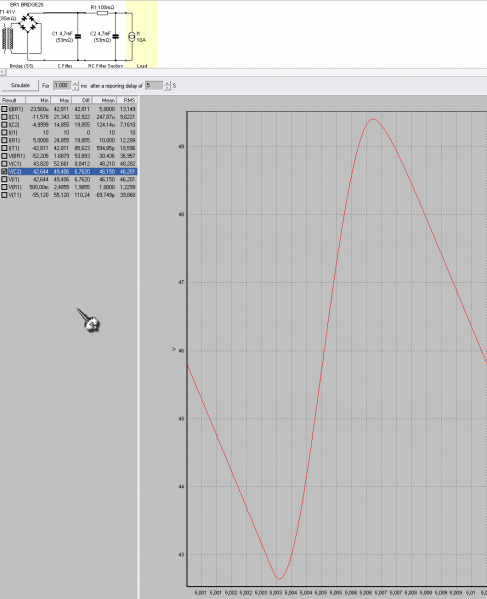Click the reporting delay input field
The image size is (487, 599).
click(154, 86)
